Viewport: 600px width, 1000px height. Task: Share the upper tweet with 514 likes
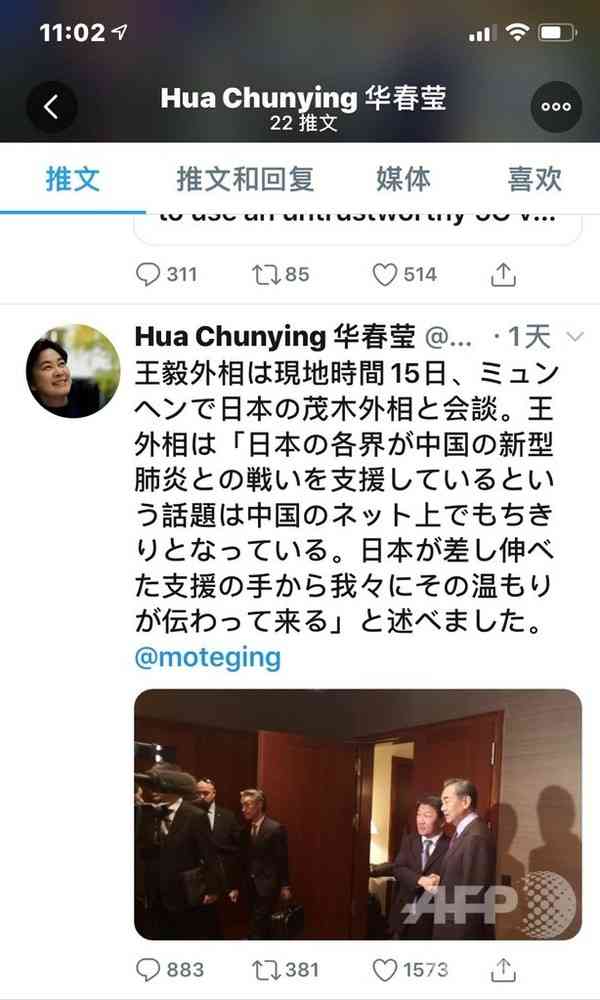coord(503,274)
